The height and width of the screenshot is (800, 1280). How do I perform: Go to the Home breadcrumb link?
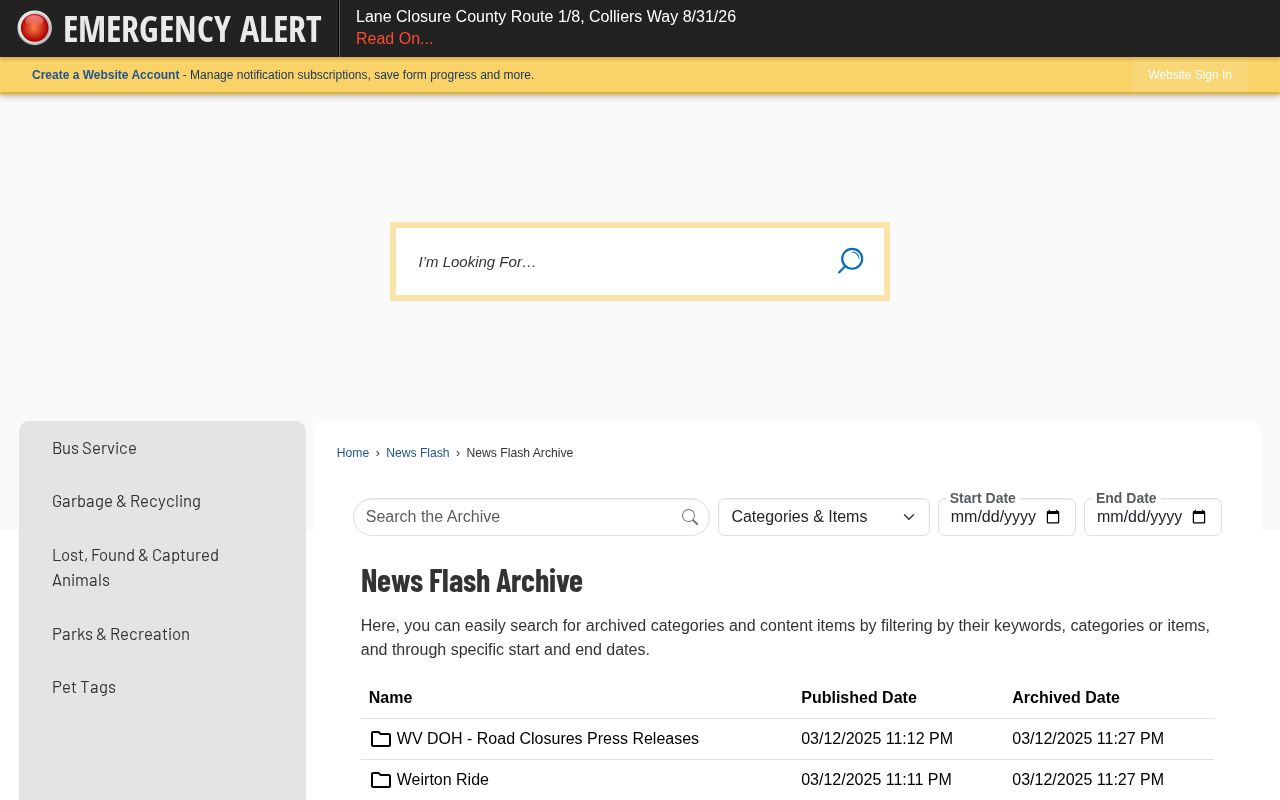click(353, 453)
